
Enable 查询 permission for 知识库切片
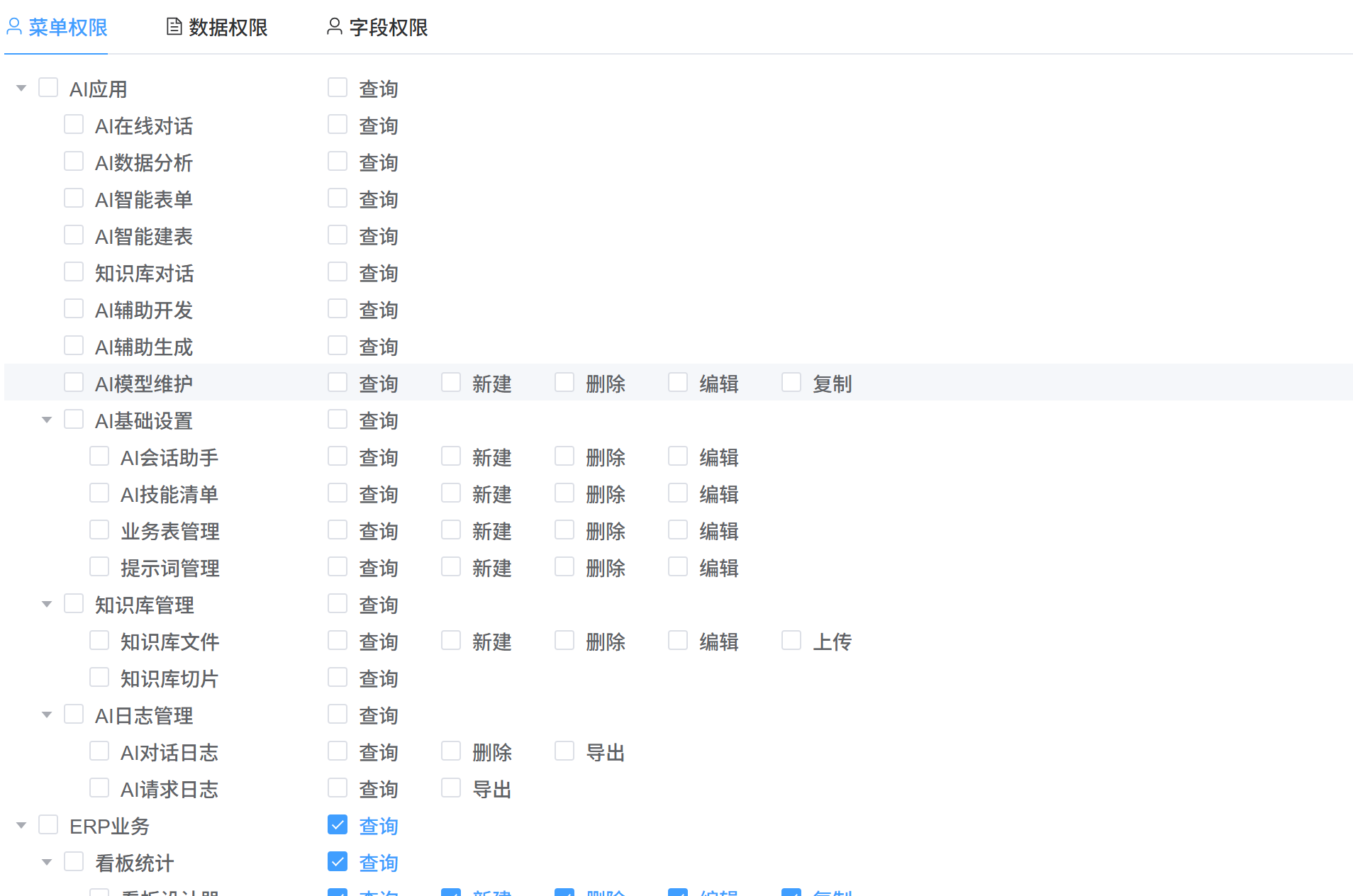point(338,678)
